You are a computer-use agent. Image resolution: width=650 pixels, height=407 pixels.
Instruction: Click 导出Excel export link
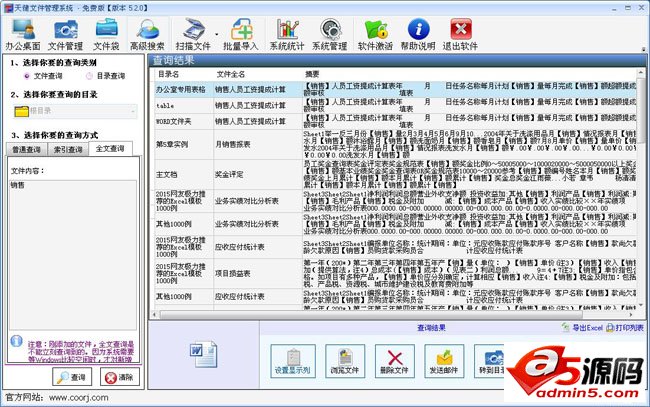coord(582,327)
